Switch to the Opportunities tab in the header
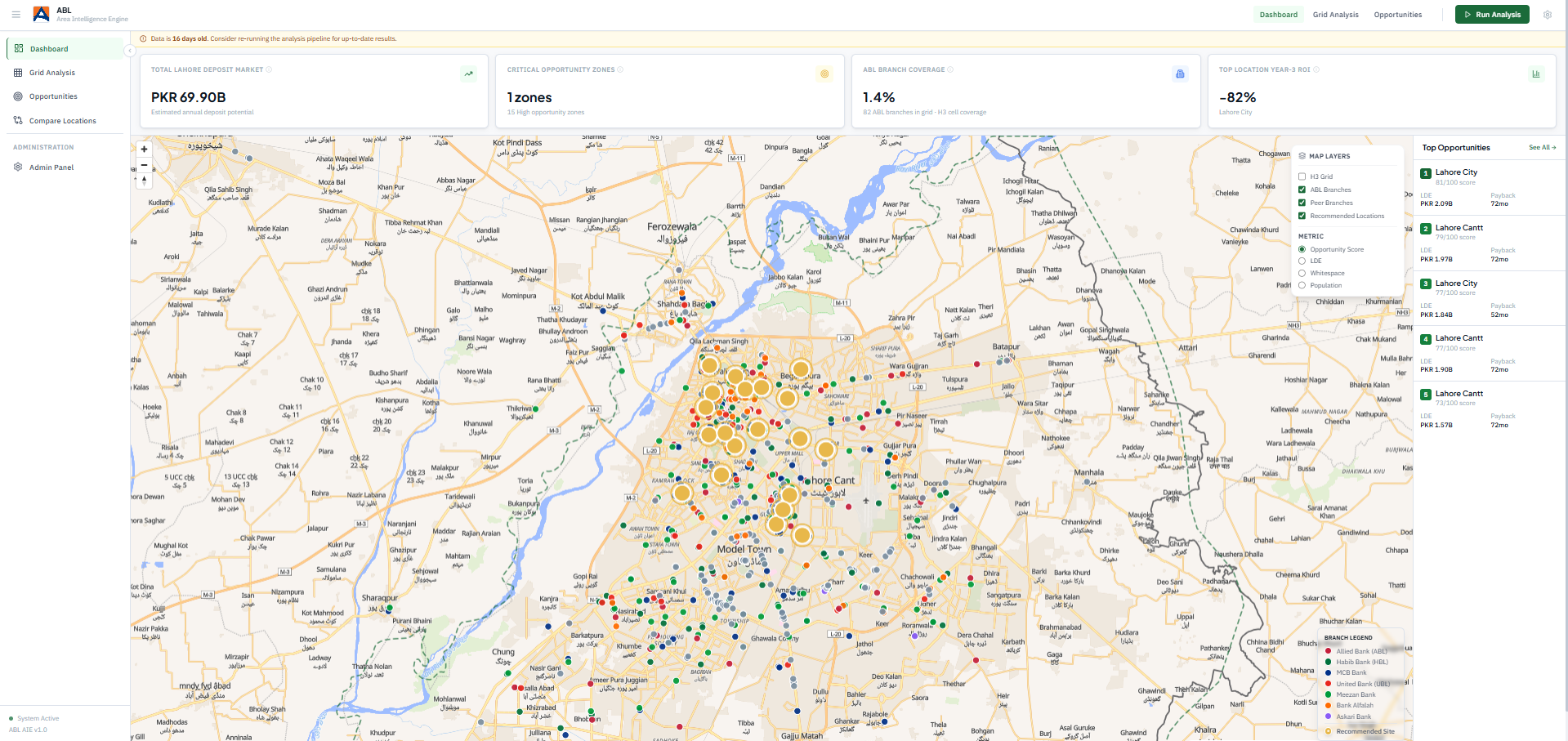Screen dimensions: 1568x741 (x=1397, y=15)
